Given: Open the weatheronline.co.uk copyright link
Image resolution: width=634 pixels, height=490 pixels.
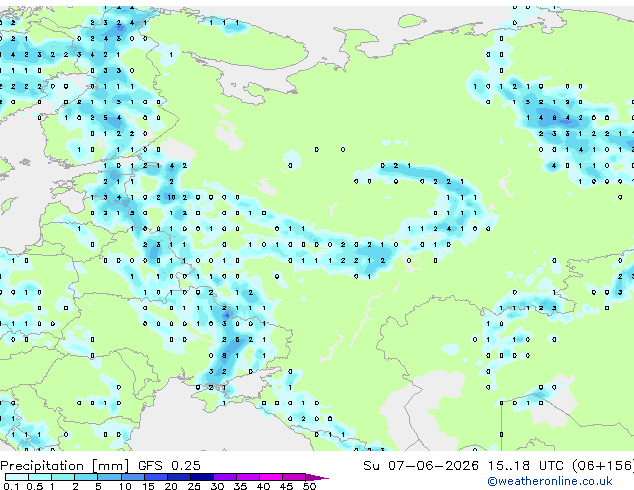Looking at the screenshot, I should (549, 481).
